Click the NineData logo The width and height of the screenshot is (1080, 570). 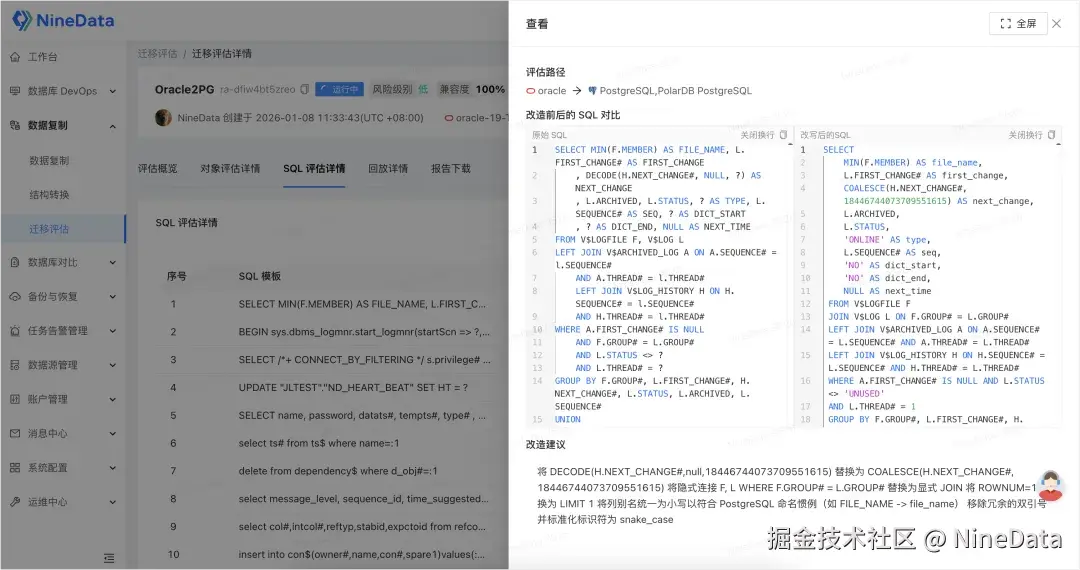[63, 21]
